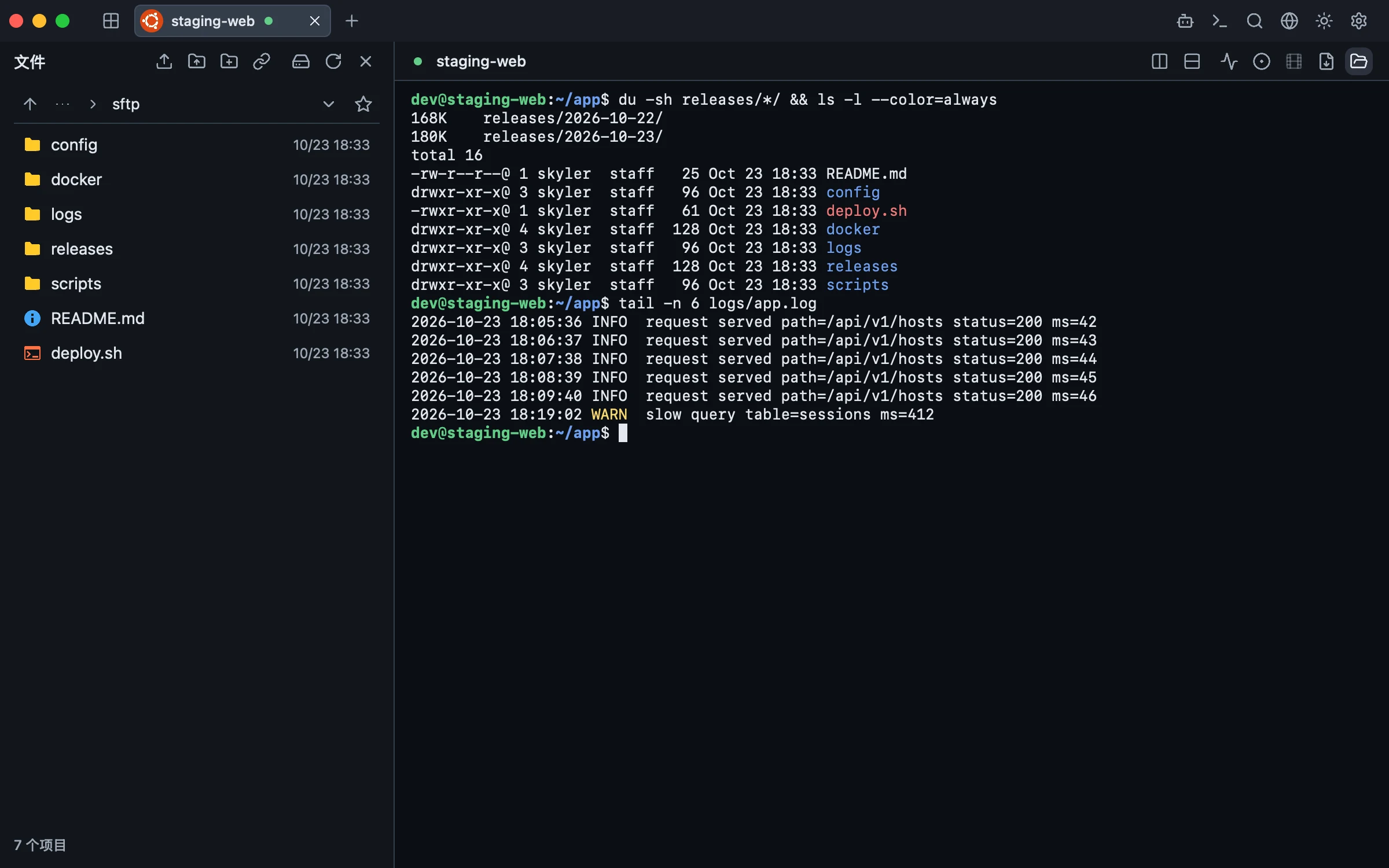This screenshot has width=1389, height=868.
Task: Click the search magnifier icon
Action: (1254, 21)
